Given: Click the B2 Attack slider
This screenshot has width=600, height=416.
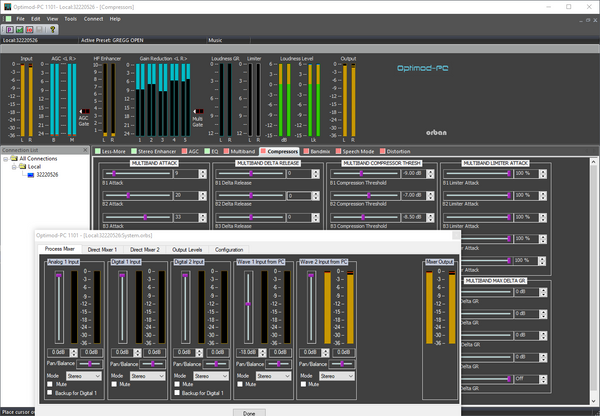Looking at the screenshot, I should click(x=137, y=195).
